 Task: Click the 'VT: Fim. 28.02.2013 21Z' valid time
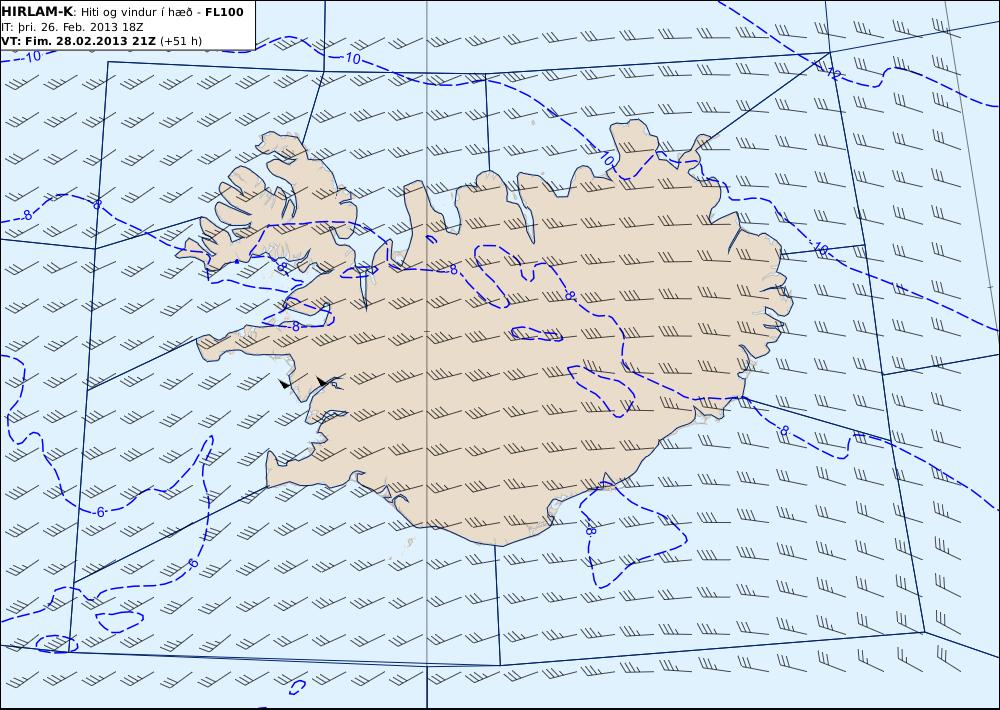pyautogui.click(x=78, y=41)
